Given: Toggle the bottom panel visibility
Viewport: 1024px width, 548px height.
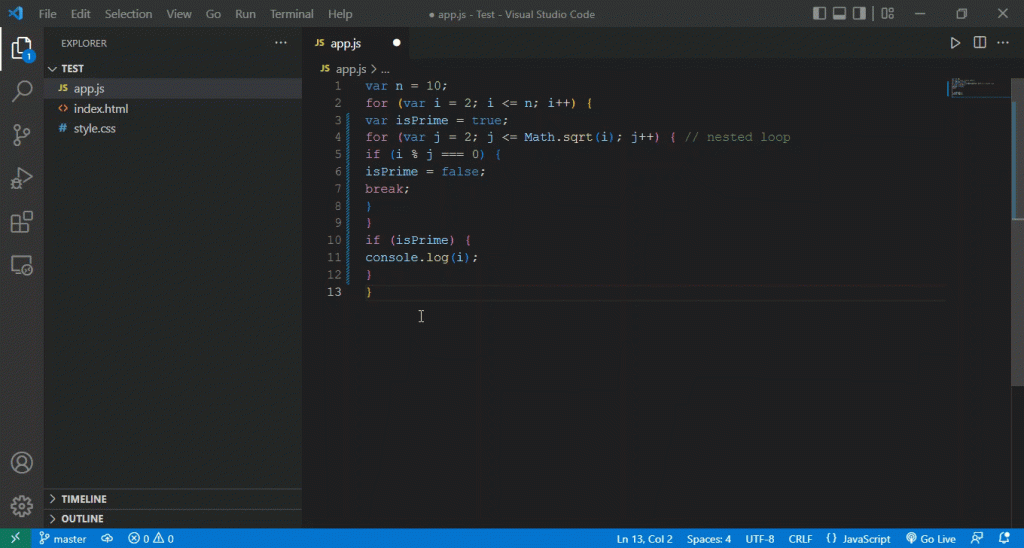Looking at the screenshot, I should [x=839, y=14].
